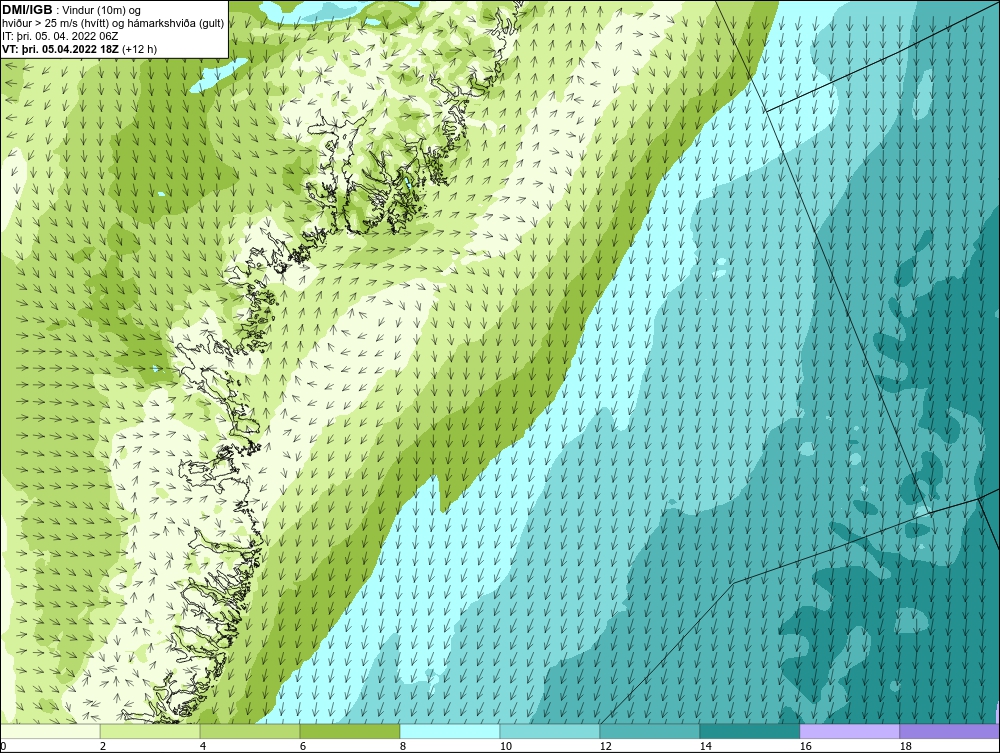1000x753 pixels.
Task: Click the legend label 8
Action: [x=402, y=746]
